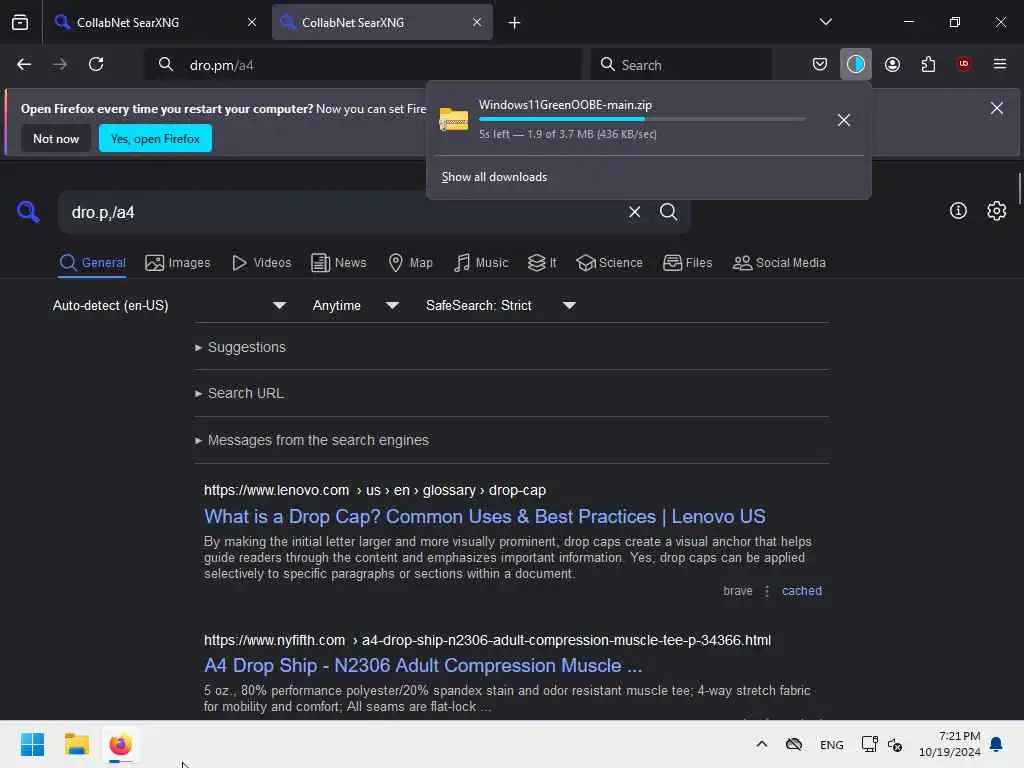The image size is (1024, 768).
Task: Select the General search category
Action: [92, 263]
